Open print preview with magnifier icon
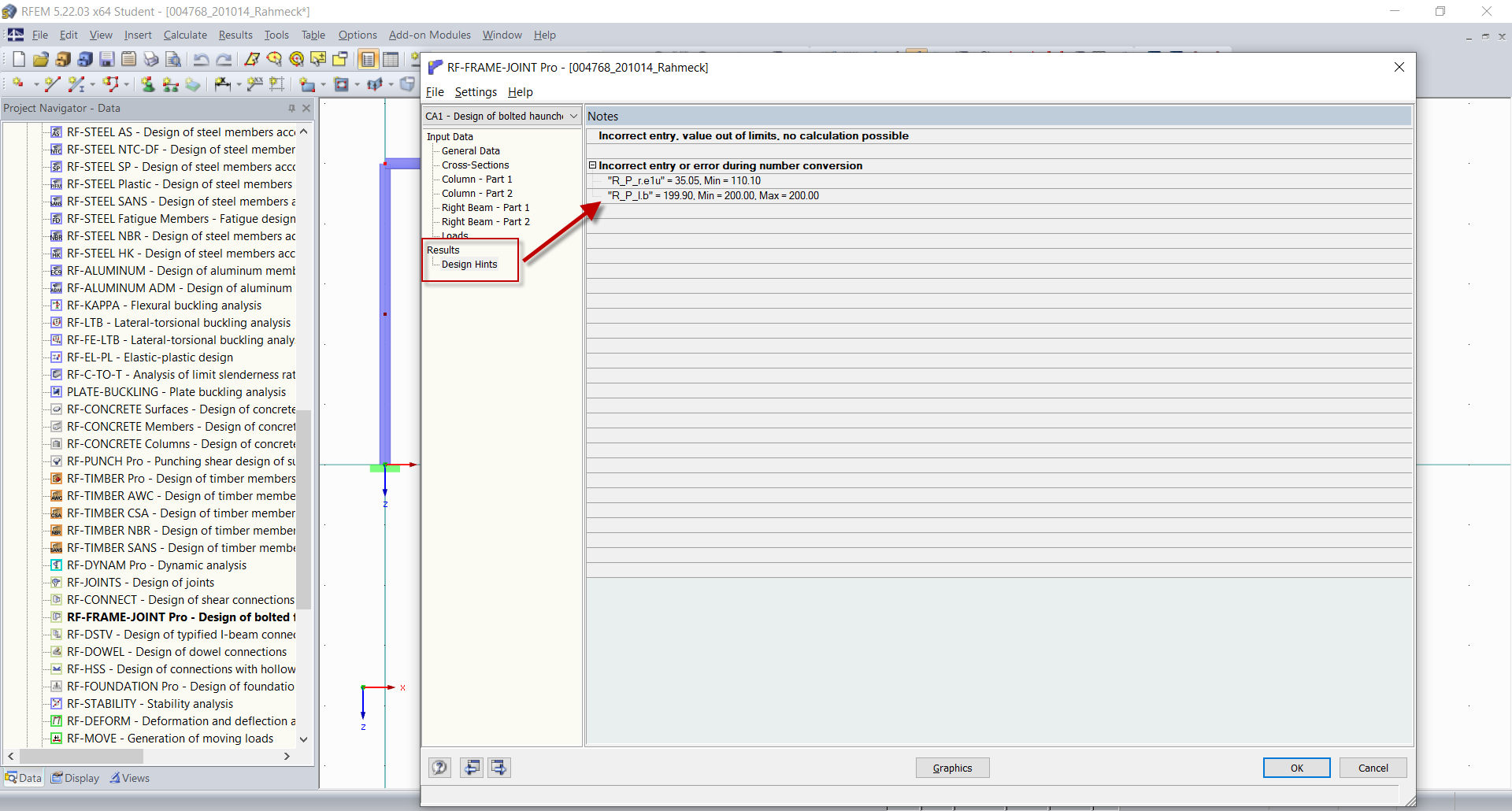 pyautogui.click(x=173, y=59)
